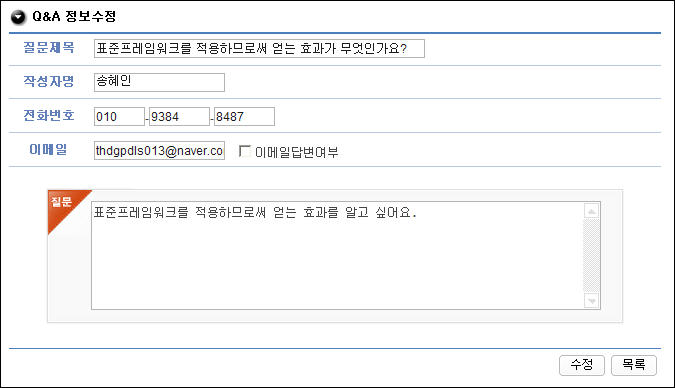Toggle the 이메일답변여부 checkbox
Screen dimensions: 675x388
(x=245, y=151)
